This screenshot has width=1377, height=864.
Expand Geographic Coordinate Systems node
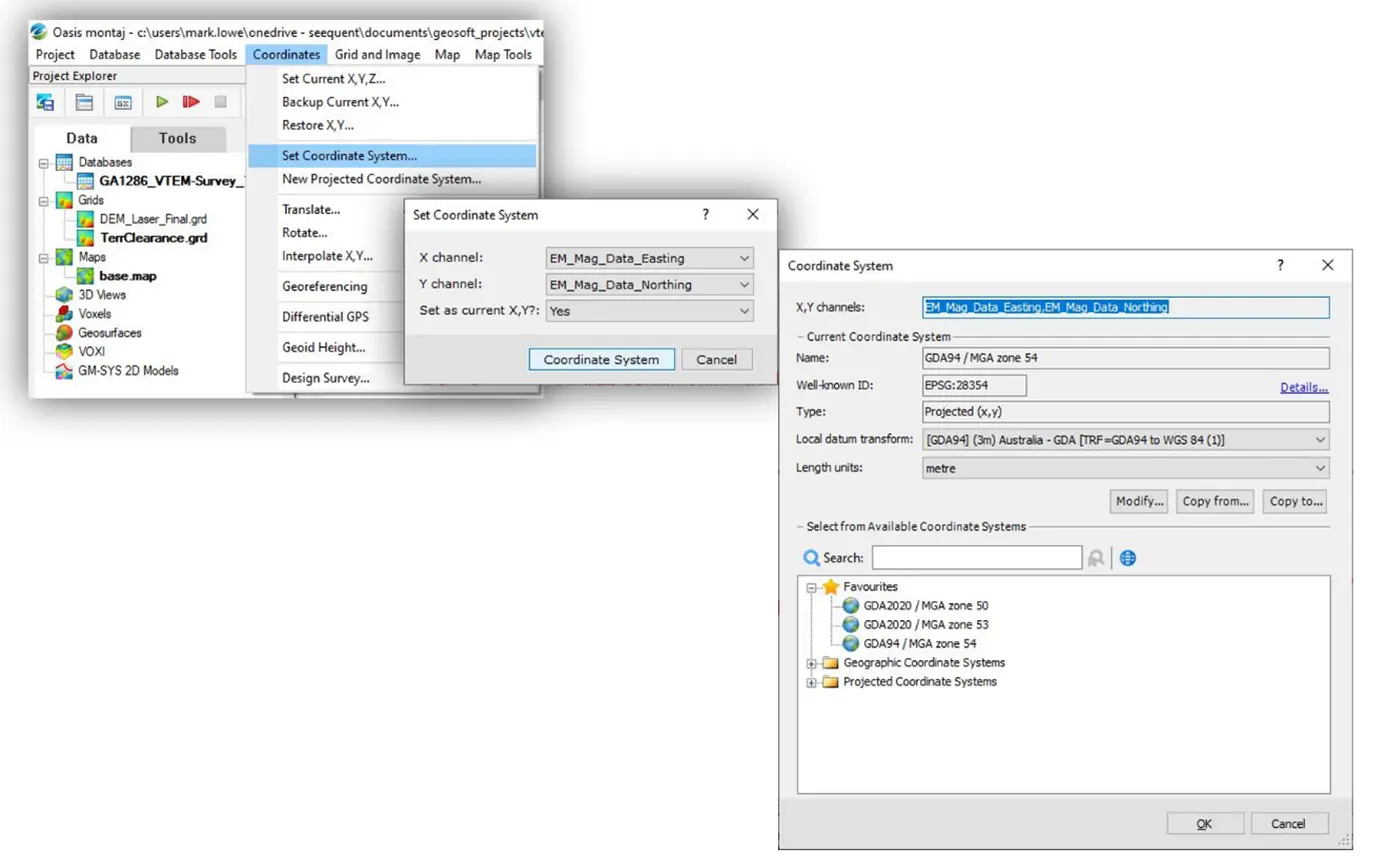tap(812, 663)
